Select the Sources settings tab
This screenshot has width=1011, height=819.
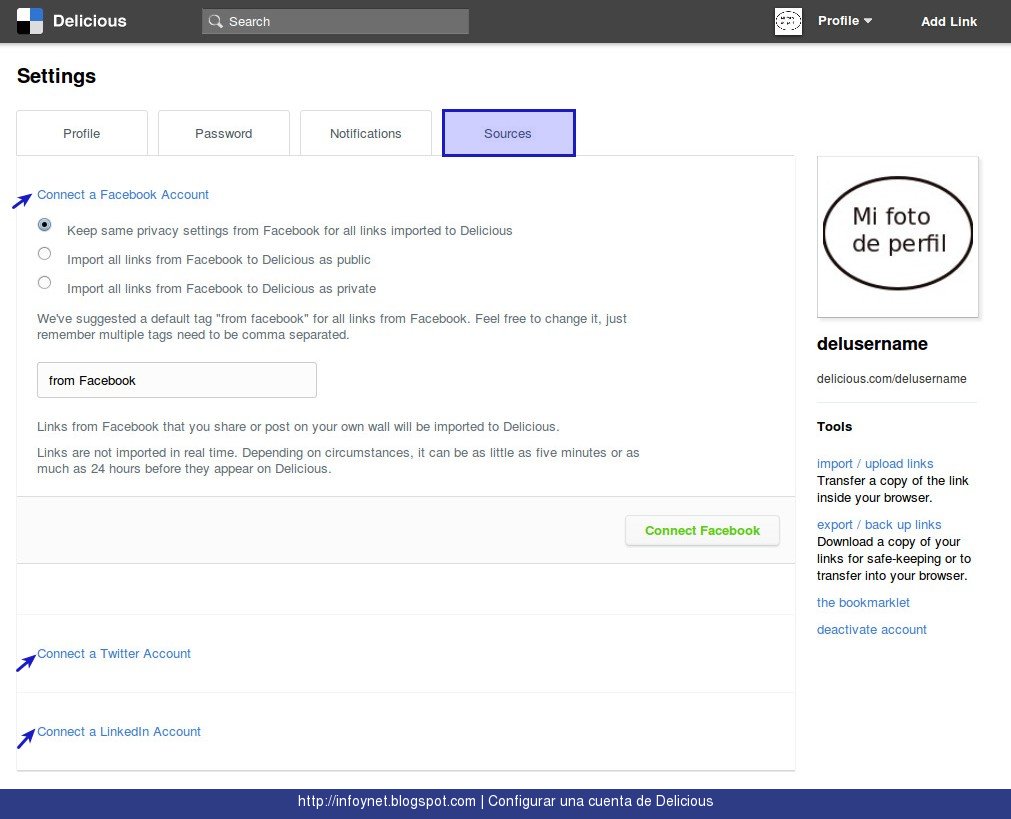coord(509,133)
